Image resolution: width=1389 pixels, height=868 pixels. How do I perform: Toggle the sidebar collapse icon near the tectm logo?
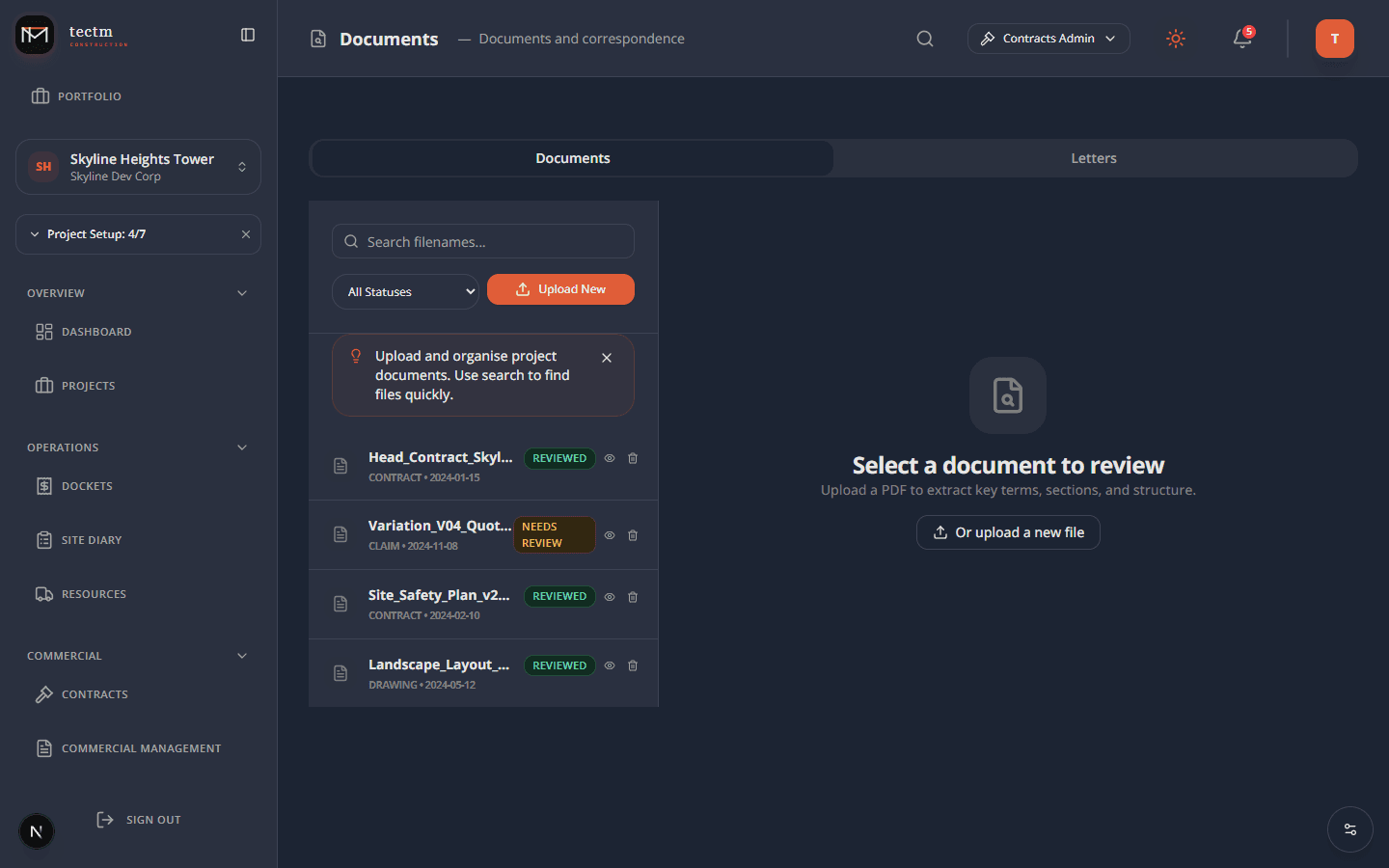[247, 34]
